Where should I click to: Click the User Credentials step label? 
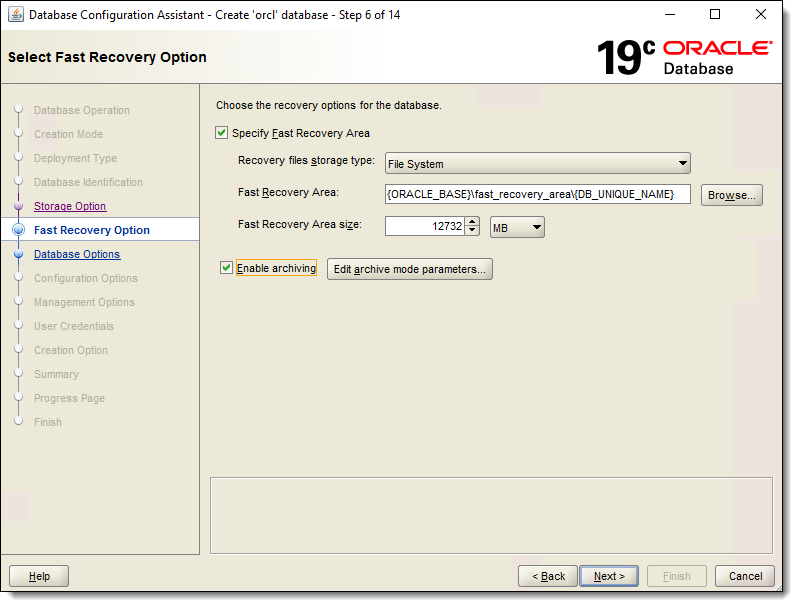tap(74, 326)
